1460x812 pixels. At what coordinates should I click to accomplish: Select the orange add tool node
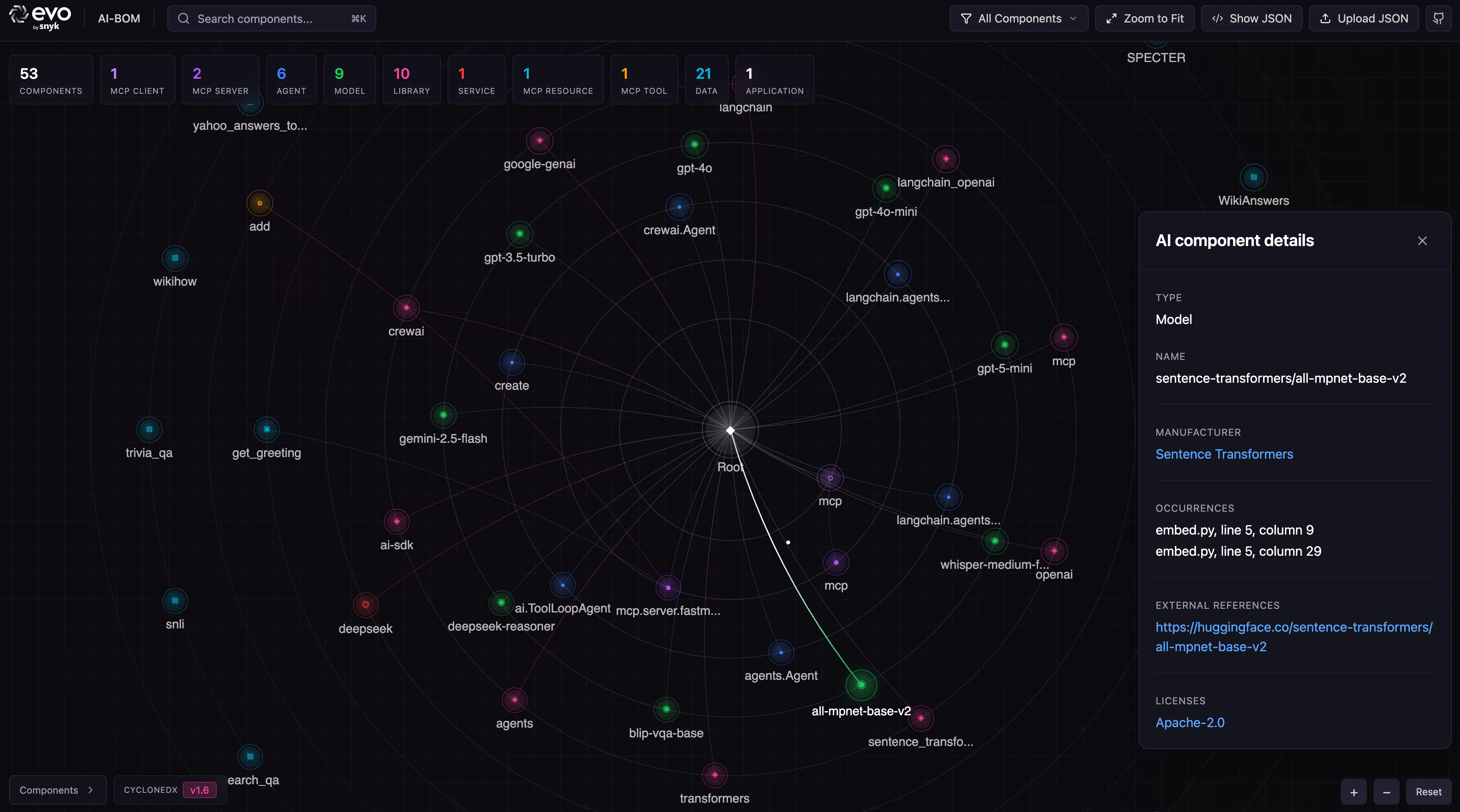(x=260, y=203)
